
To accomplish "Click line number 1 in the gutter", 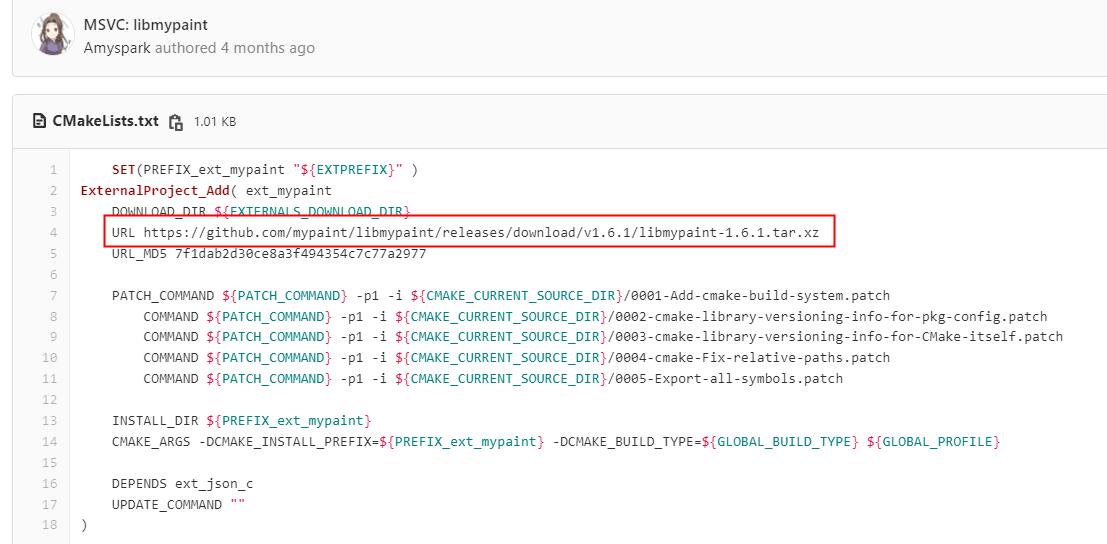I will point(54,170).
